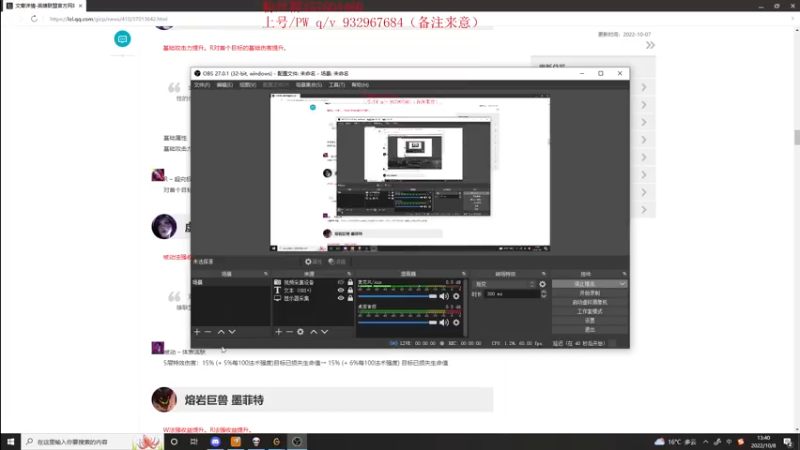
Task: Pop out the Scene Transitions dock panel
Action: coord(543,274)
